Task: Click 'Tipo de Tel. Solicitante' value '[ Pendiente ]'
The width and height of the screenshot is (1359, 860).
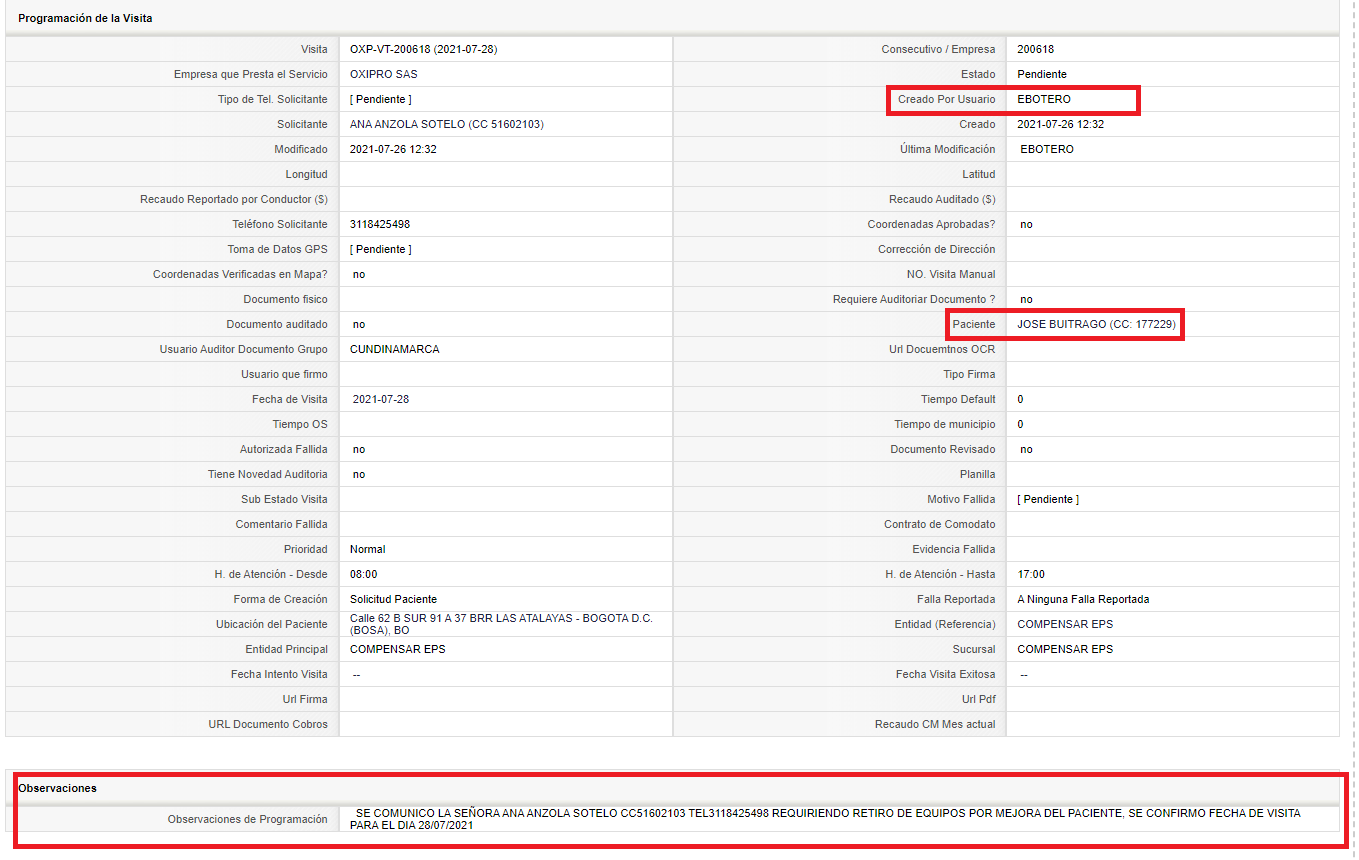Action: (380, 99)
